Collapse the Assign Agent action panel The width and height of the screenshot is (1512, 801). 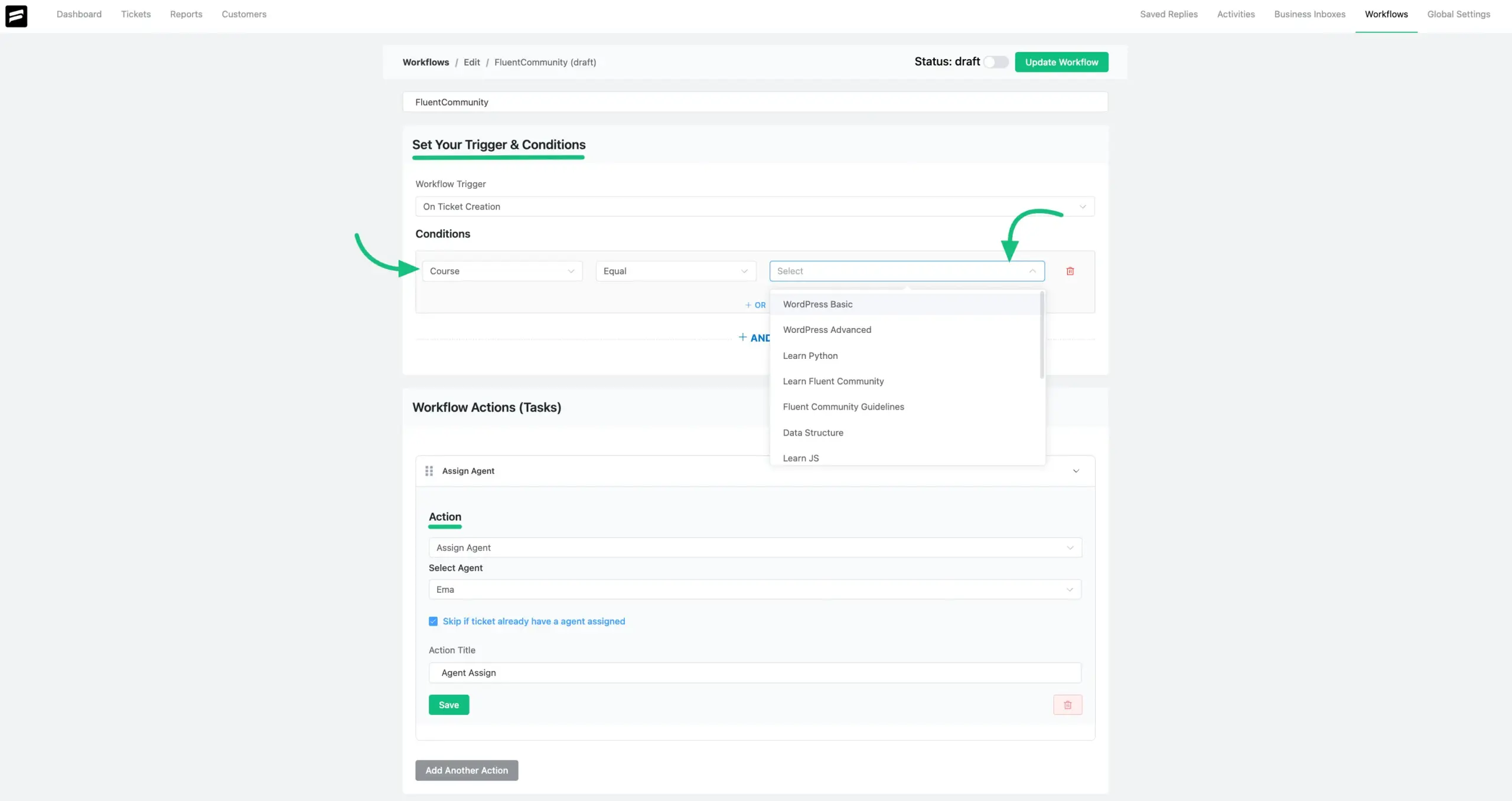pyautogui.click(x=1076, y=471)
